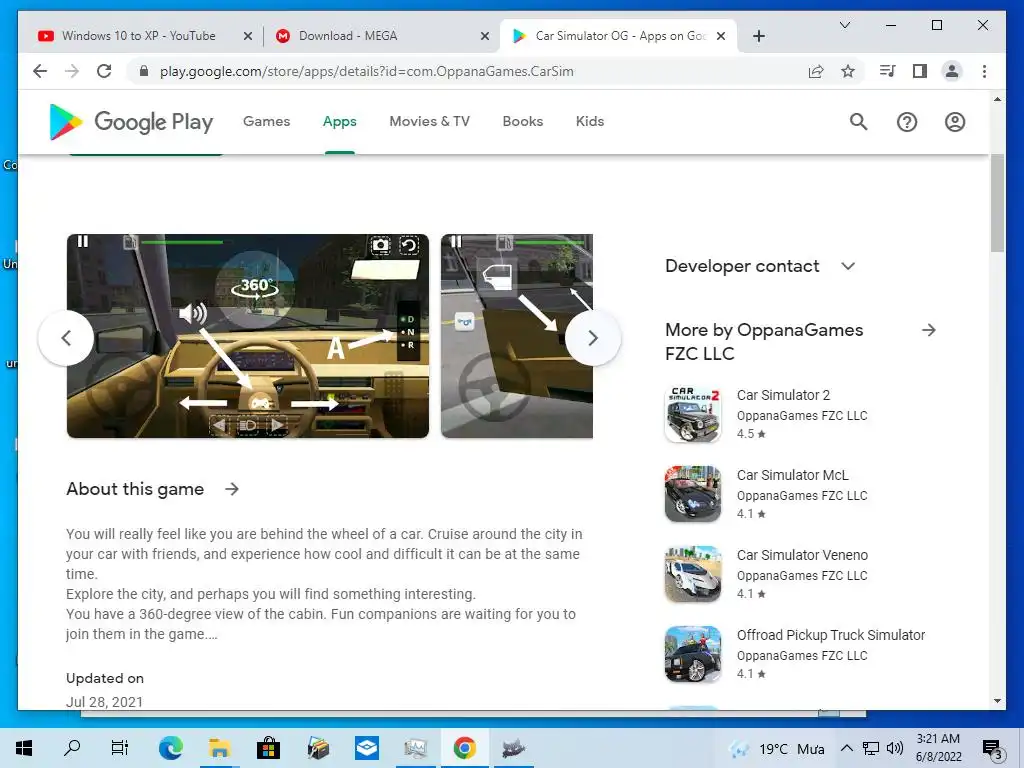Open a new tab
The height and width of the screenshot is (768, 1024).
click(x=758, y=36)
